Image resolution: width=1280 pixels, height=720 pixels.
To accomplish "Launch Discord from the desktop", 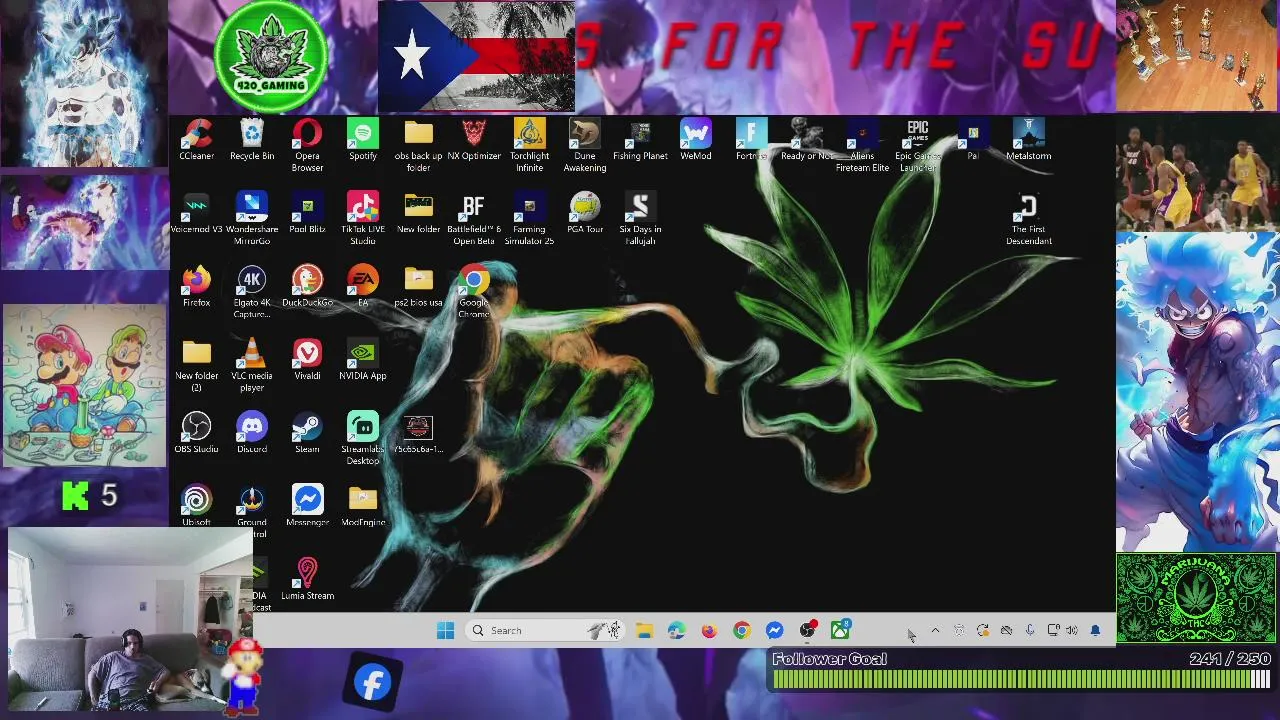I will pyautogui.click(x=252, y=432).
